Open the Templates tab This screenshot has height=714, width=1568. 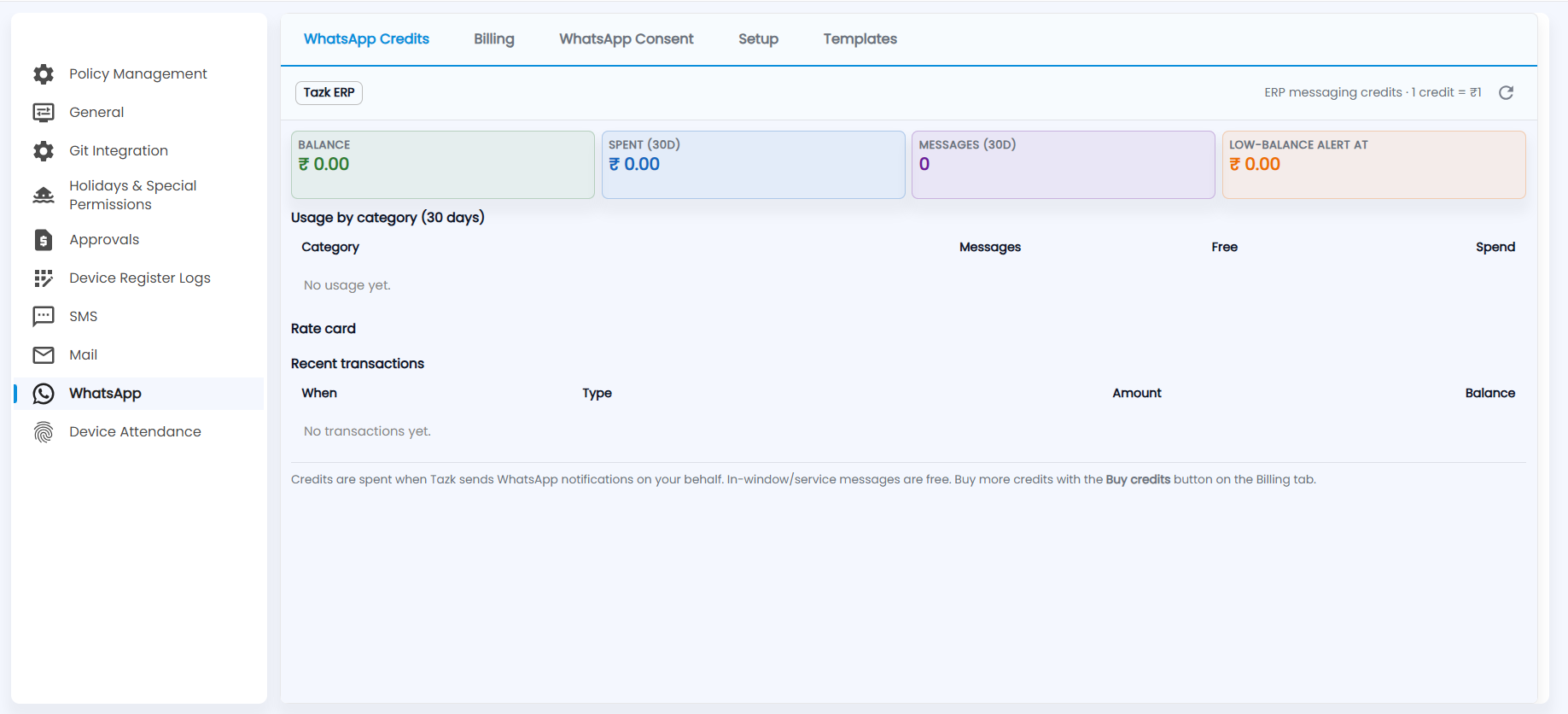tap(860, 39)
